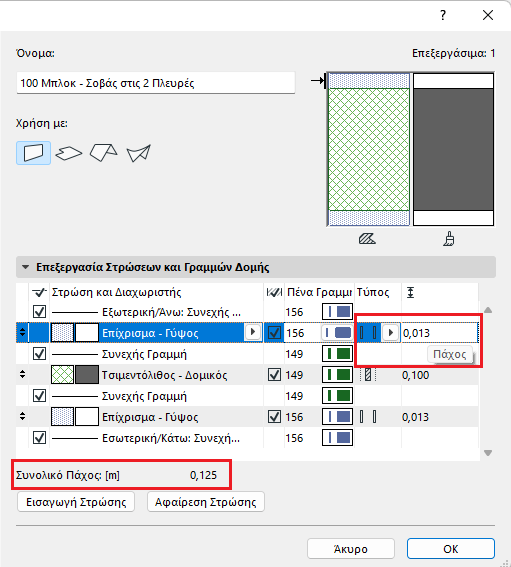Click the core type icon for Τσιμεντόλιθος - Δομικός
The image size is (511, 567).
click(368, 375)
